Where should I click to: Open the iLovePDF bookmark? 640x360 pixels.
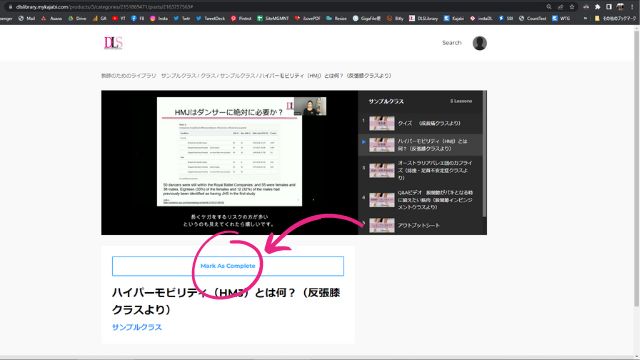pos(307,18)
